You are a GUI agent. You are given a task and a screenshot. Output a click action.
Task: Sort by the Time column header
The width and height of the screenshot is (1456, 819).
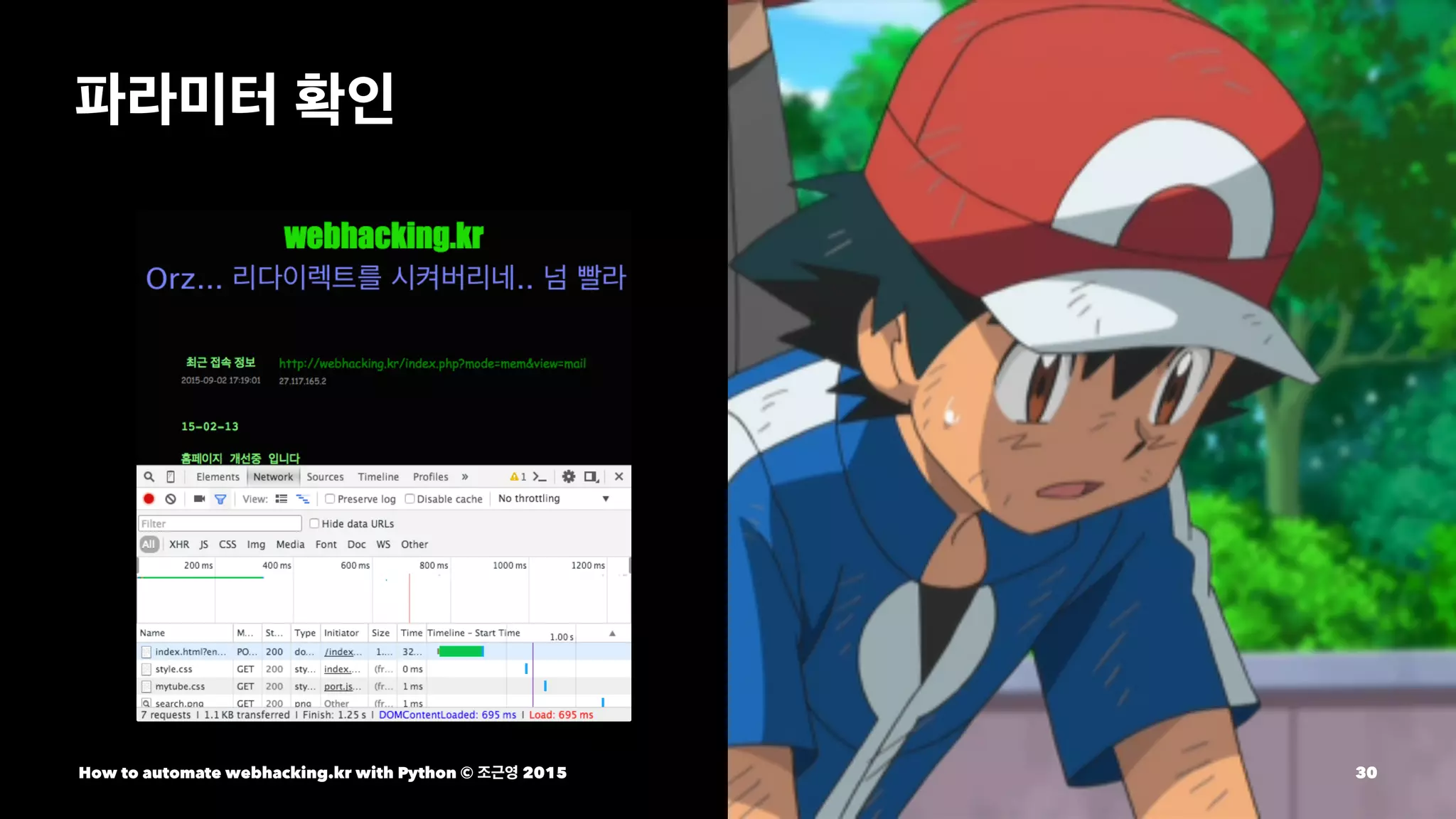coord(411,633)
